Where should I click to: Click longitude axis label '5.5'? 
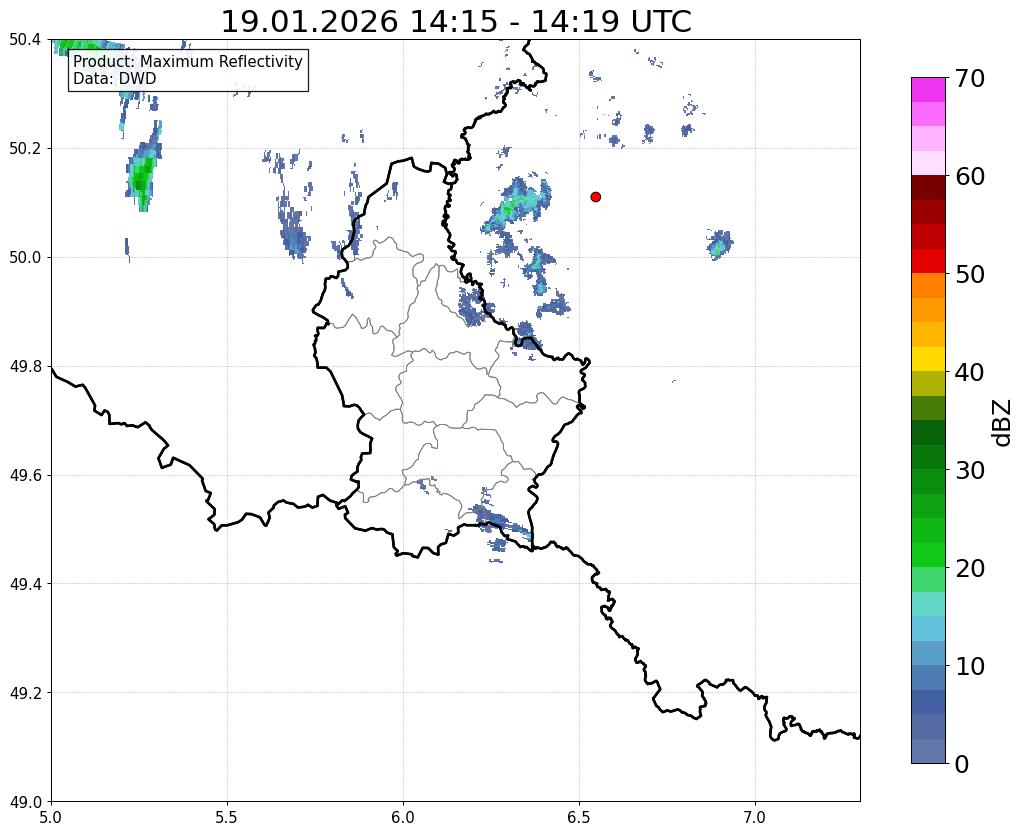pyautogui.click(x=227, y=817)
